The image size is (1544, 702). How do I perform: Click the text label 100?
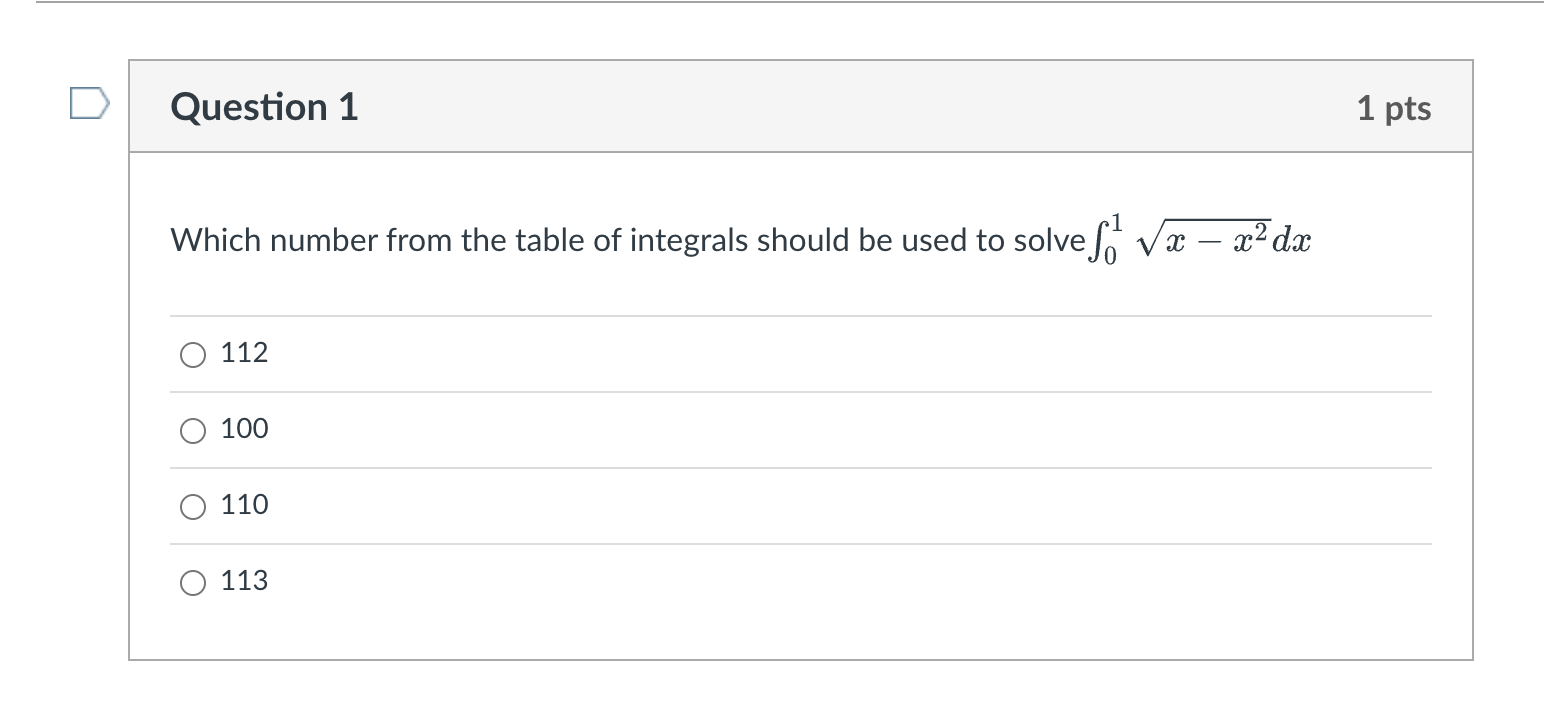click(x=244, y=429)
